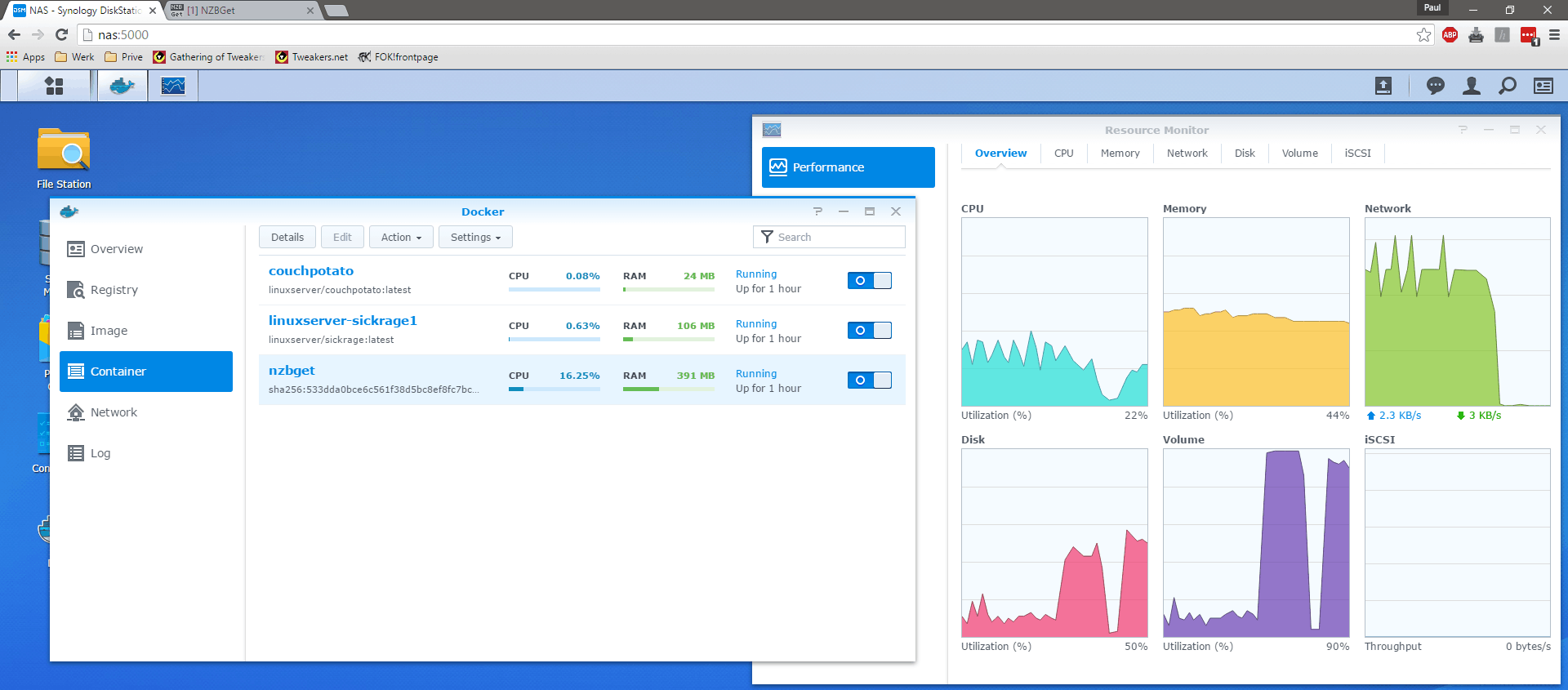Switch to Overview tab in Resource Monitor

tap(1000, 153)
